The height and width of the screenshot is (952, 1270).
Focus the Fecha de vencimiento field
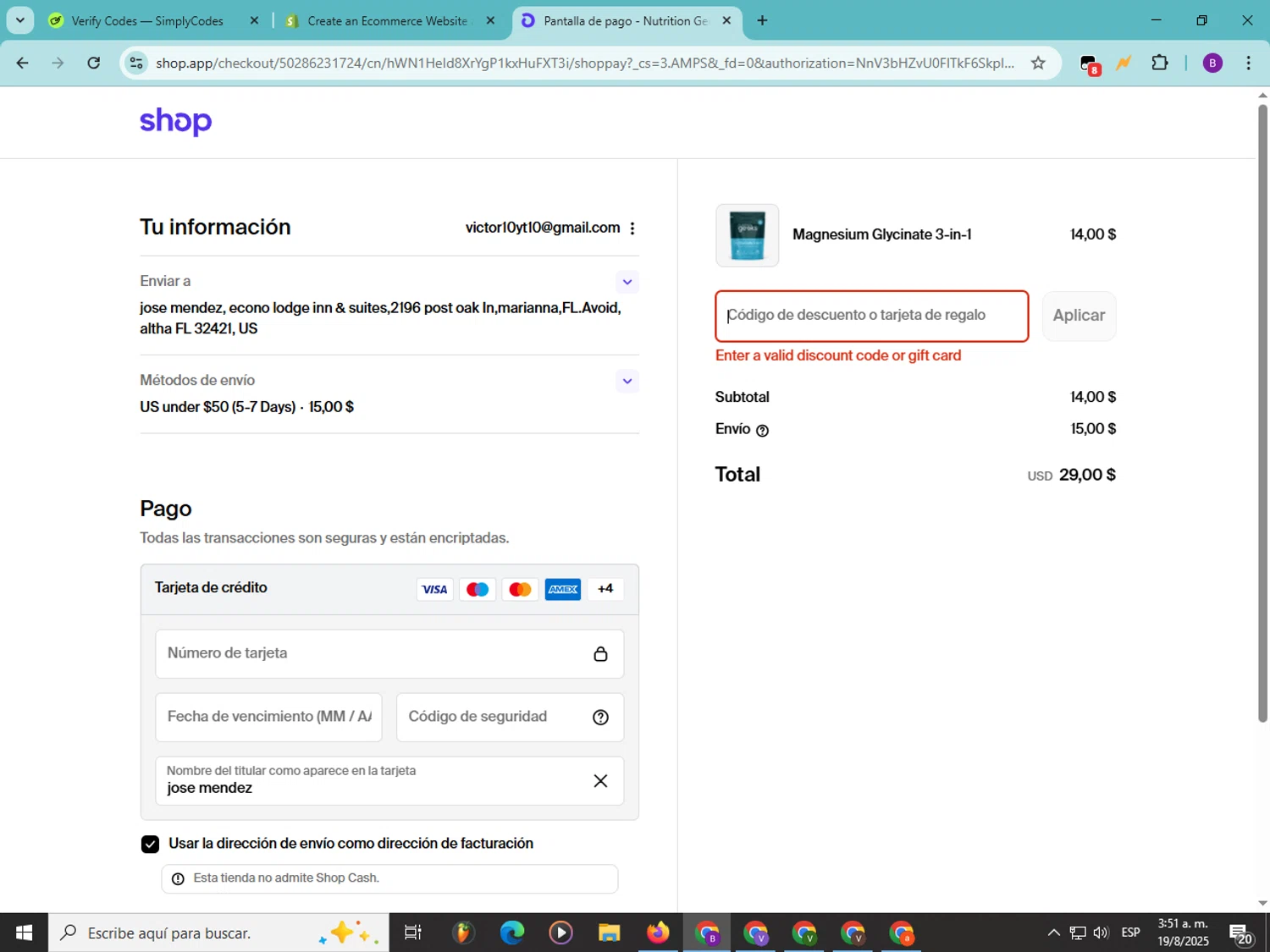coord(268,717)
